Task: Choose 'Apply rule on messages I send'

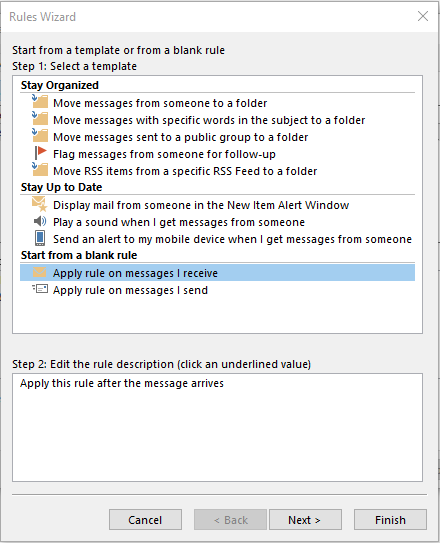Action: (131, 290)
